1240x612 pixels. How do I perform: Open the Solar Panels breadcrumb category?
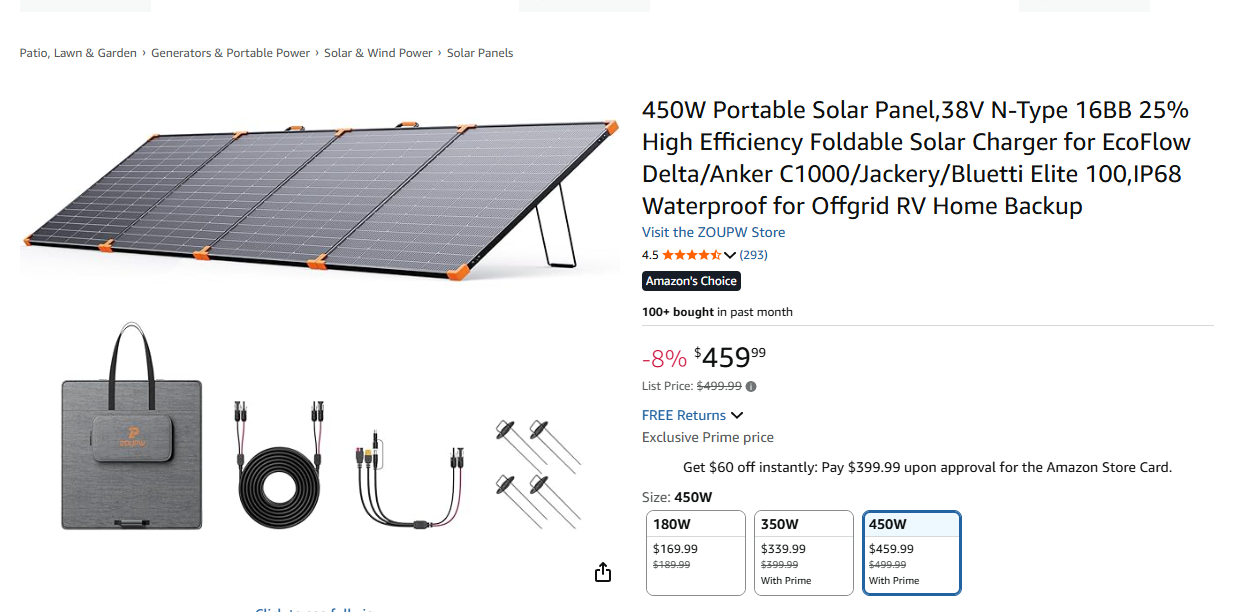coord(480,53)
